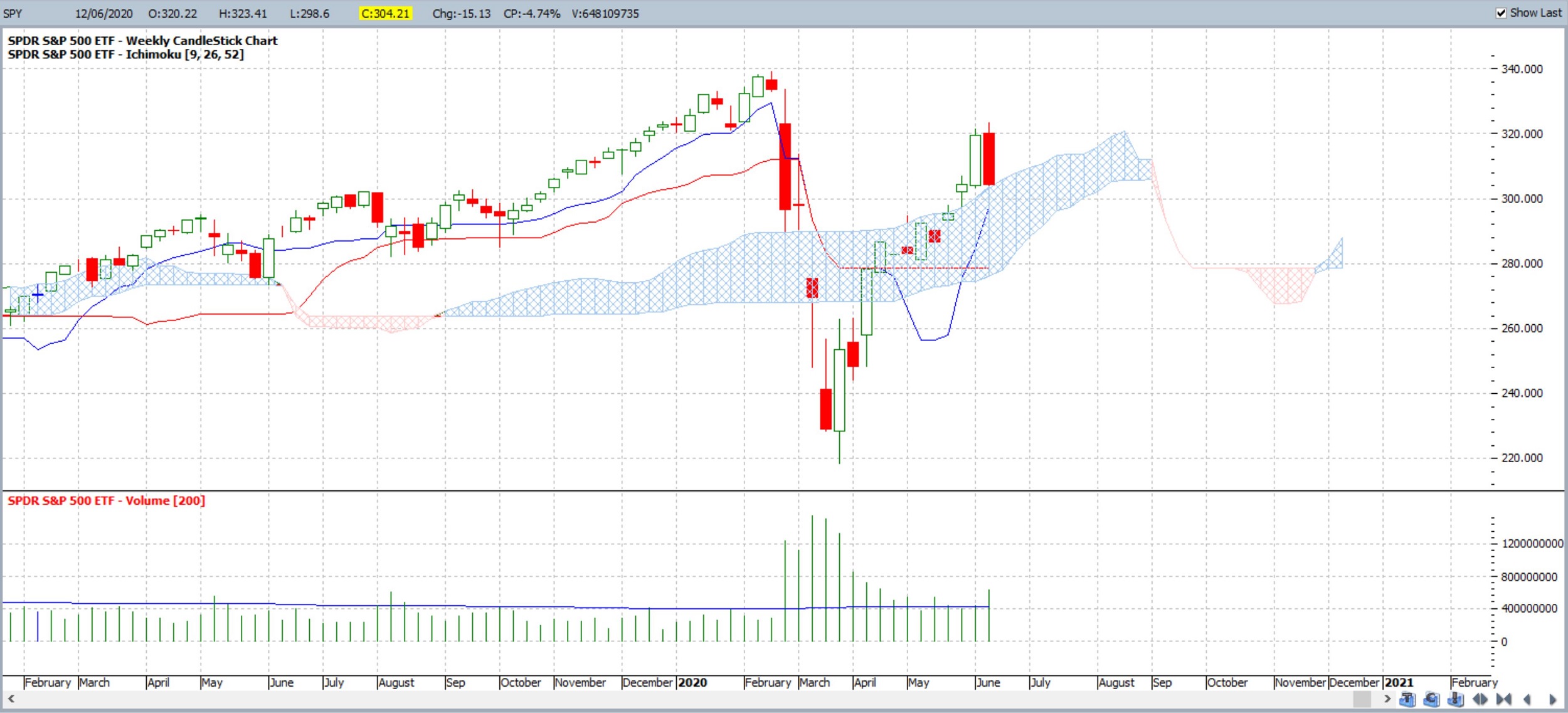Click the tallest volume bar in March 2020
This screenshot has width=1568, height=713.
pyautogui.click(x=812, y=578)
